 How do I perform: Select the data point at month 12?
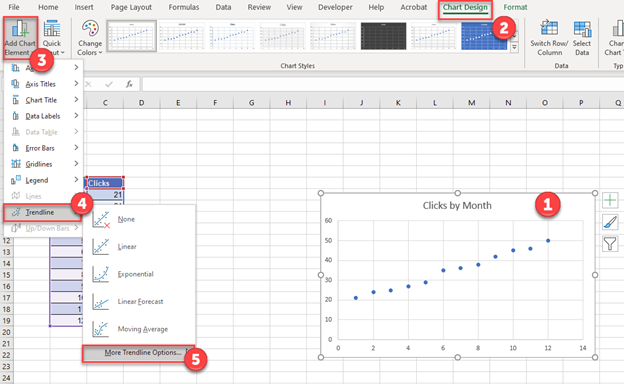pyautogui.click(x=548, y=241)
